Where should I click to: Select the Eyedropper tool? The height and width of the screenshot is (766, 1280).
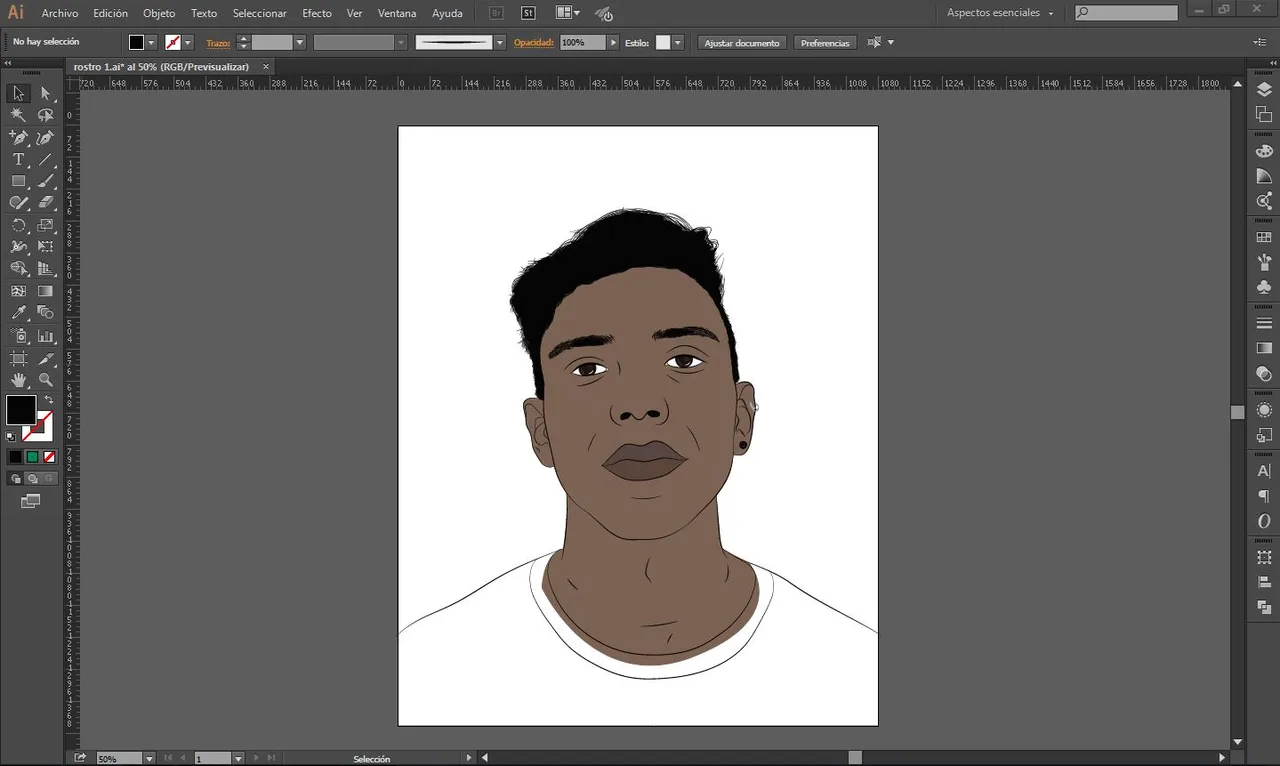click(x=18, y=313)
